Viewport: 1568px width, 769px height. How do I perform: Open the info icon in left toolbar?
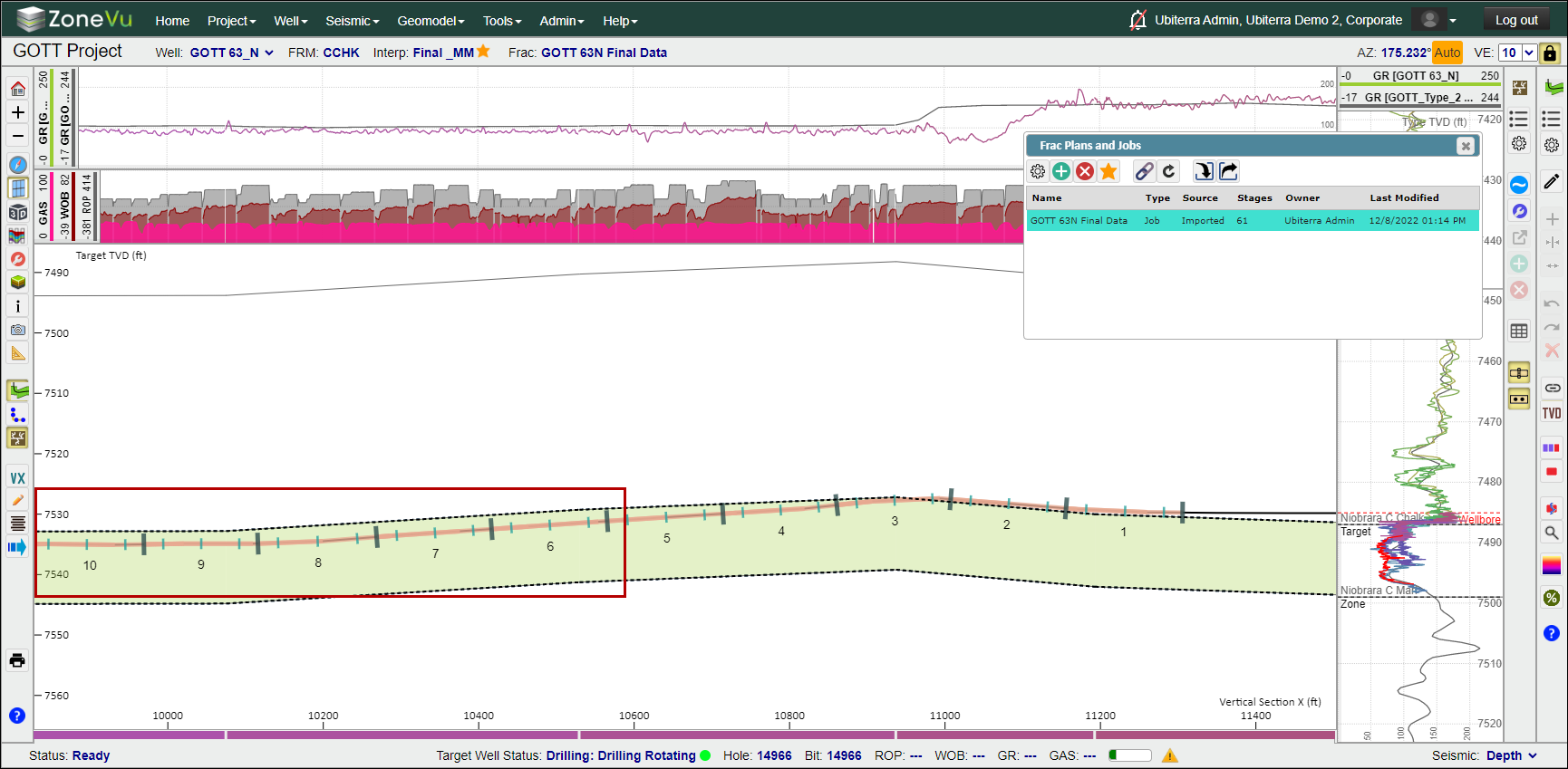(x=17, y=306)
